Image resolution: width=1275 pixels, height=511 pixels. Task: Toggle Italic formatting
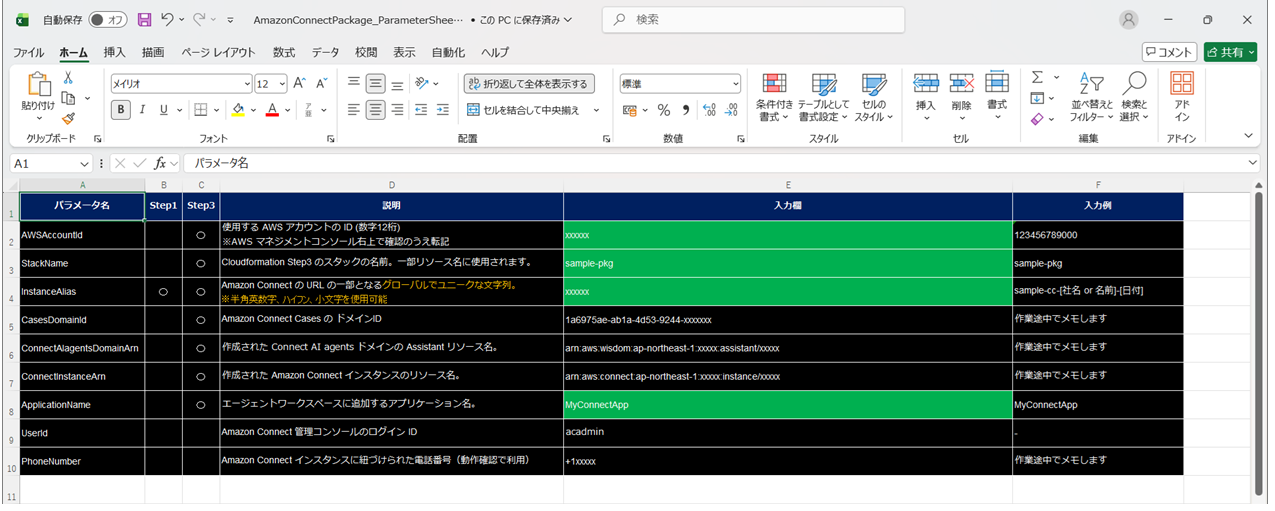pos(143,110)
